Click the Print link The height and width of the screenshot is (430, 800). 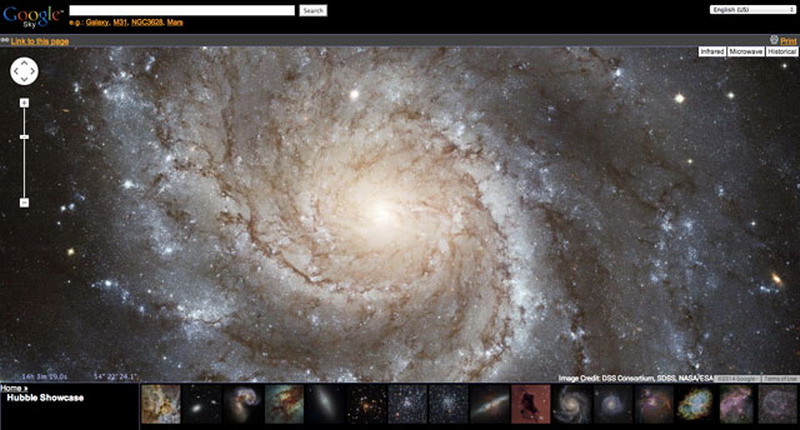(788, 41)
